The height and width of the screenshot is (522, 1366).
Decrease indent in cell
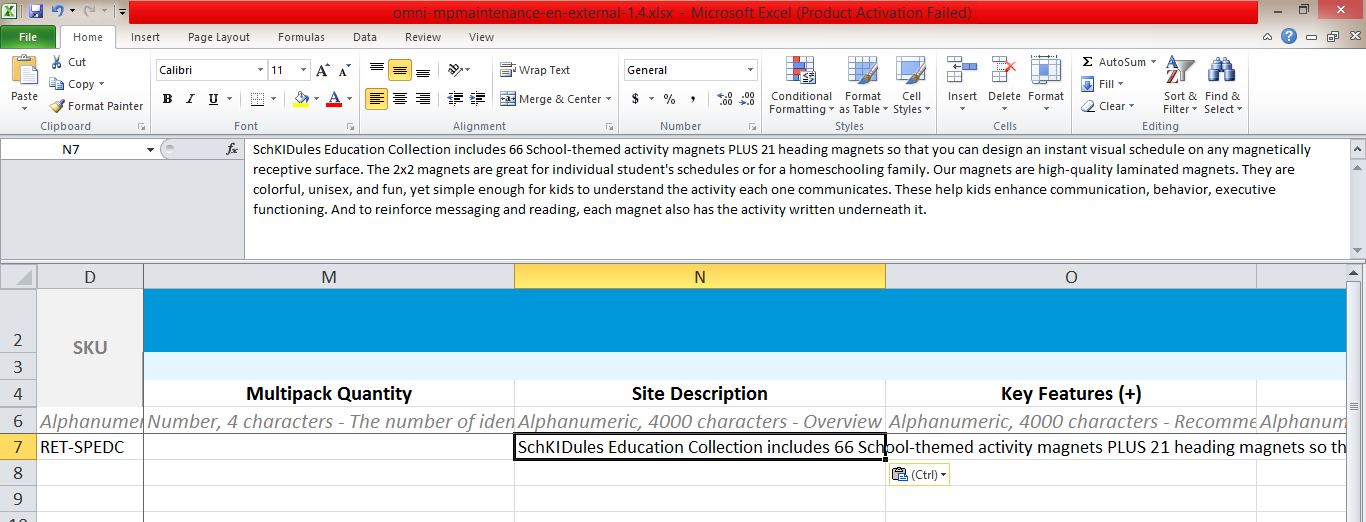(x=456, y=99)
